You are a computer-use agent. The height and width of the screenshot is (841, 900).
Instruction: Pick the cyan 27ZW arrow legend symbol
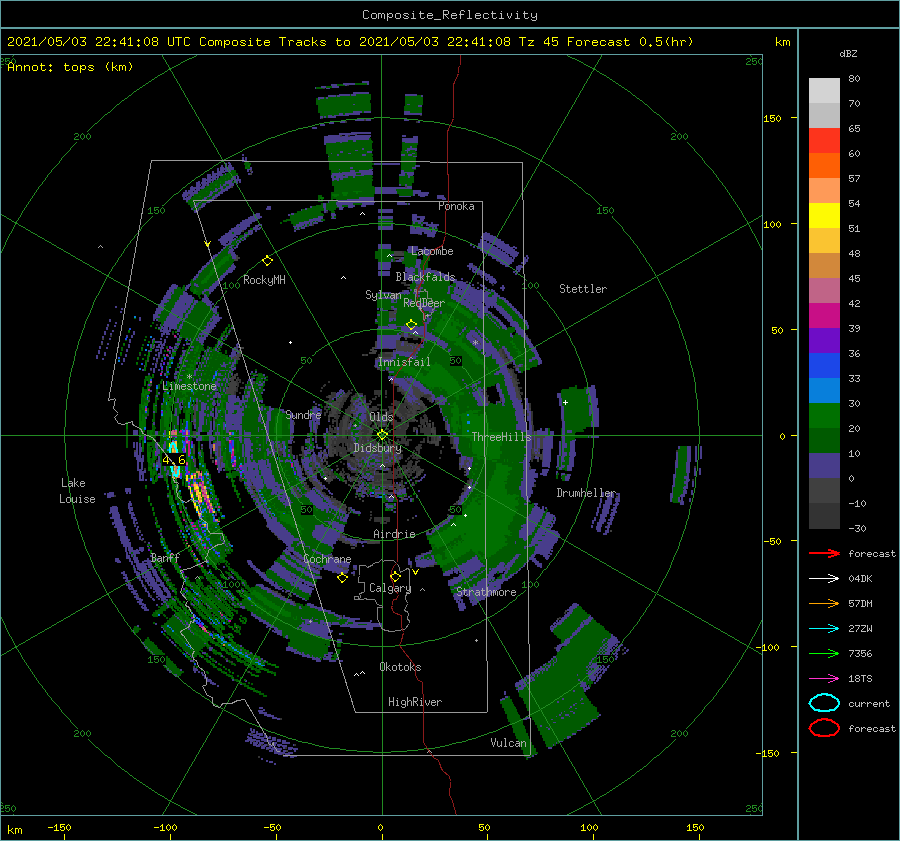point(824,629)
